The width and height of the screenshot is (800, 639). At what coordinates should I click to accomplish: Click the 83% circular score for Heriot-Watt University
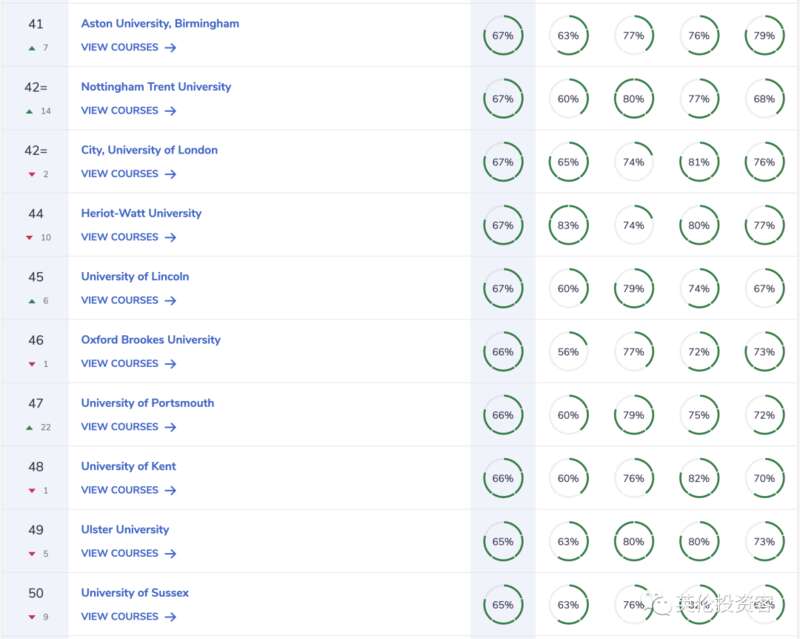click(x=568, y=225)
